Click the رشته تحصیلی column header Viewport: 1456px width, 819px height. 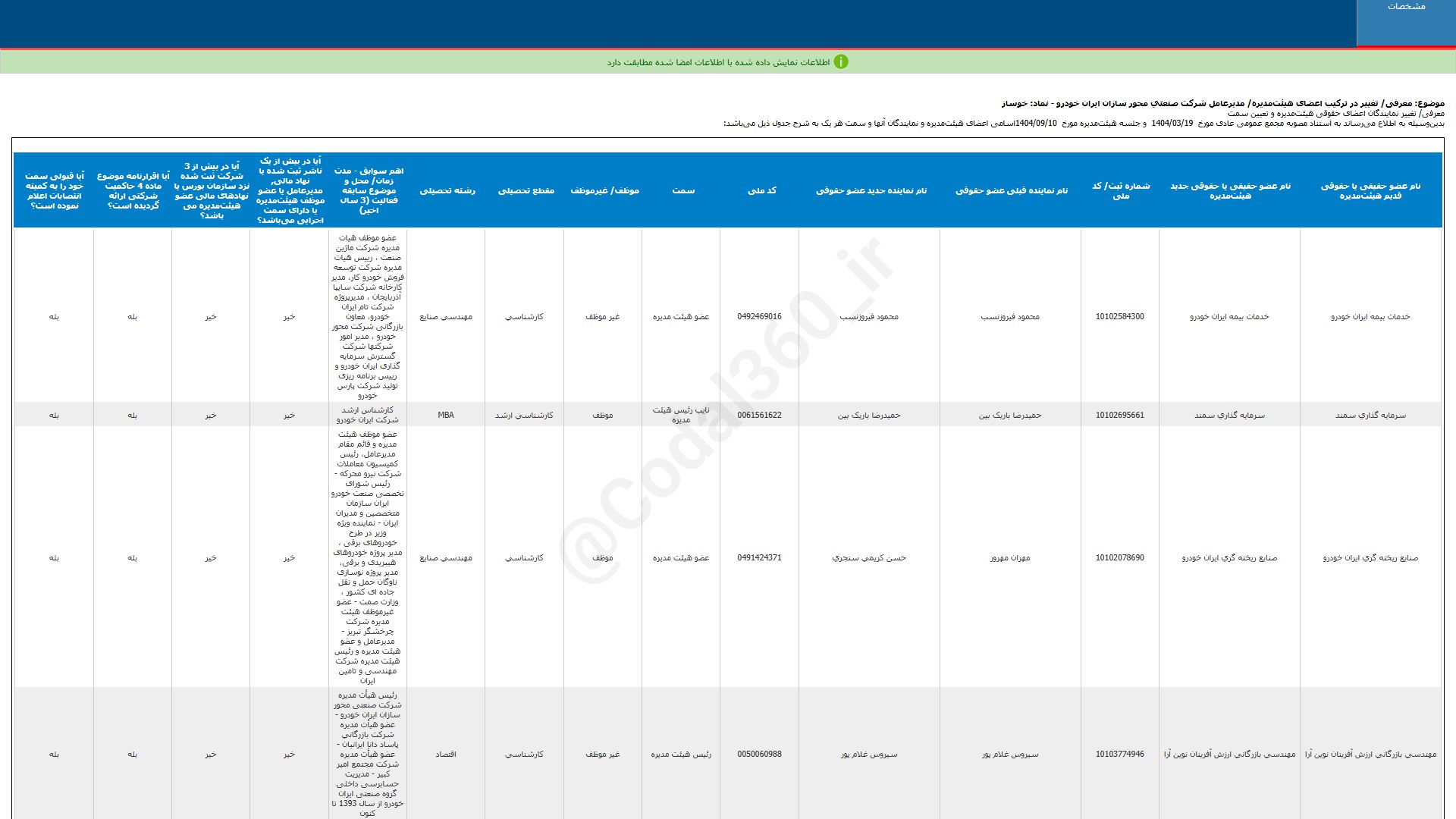pos(447,190)
